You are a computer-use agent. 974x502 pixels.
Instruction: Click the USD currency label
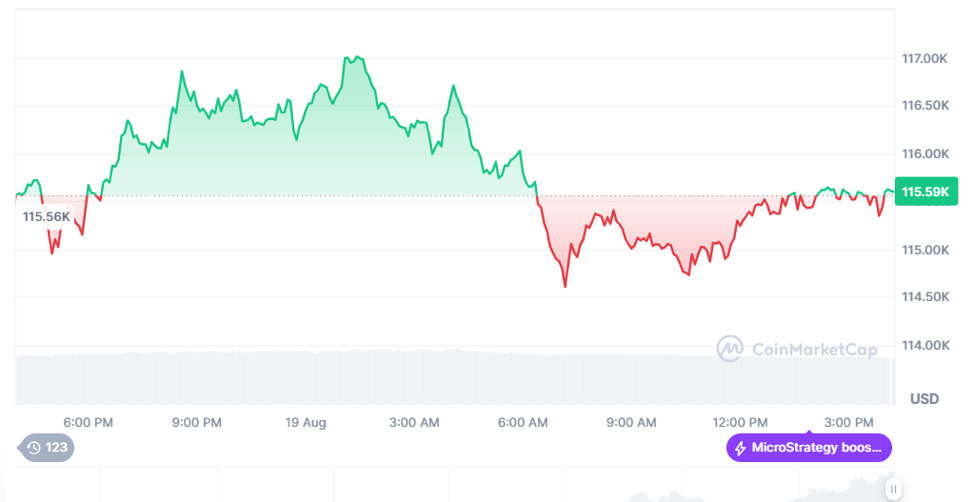[x=924, y=398]
